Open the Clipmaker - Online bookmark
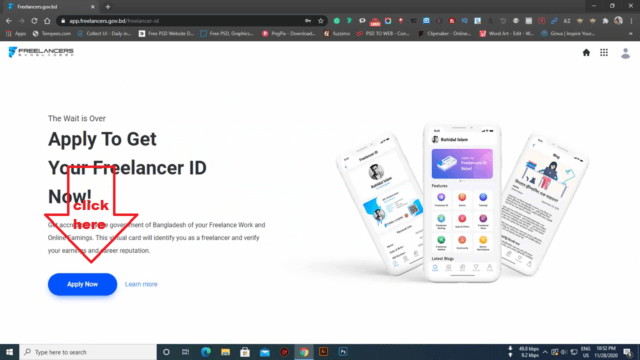 point(444,33)
